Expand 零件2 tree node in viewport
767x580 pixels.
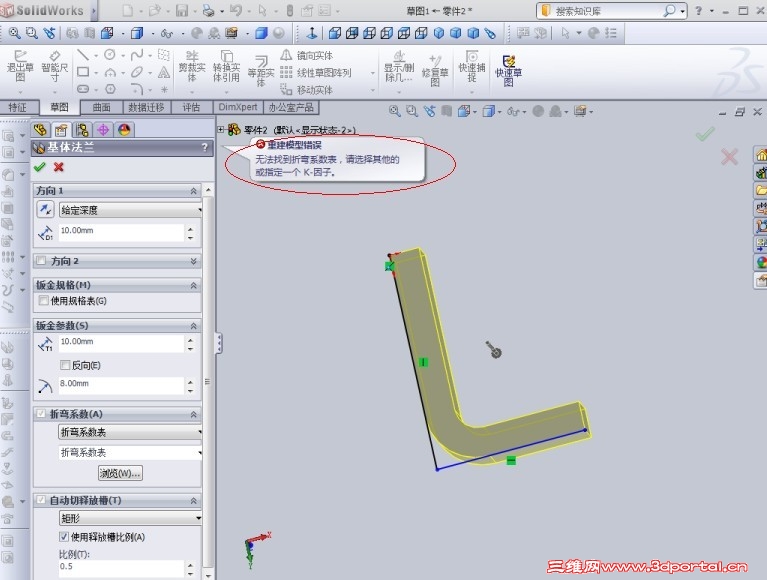point(221,129)
